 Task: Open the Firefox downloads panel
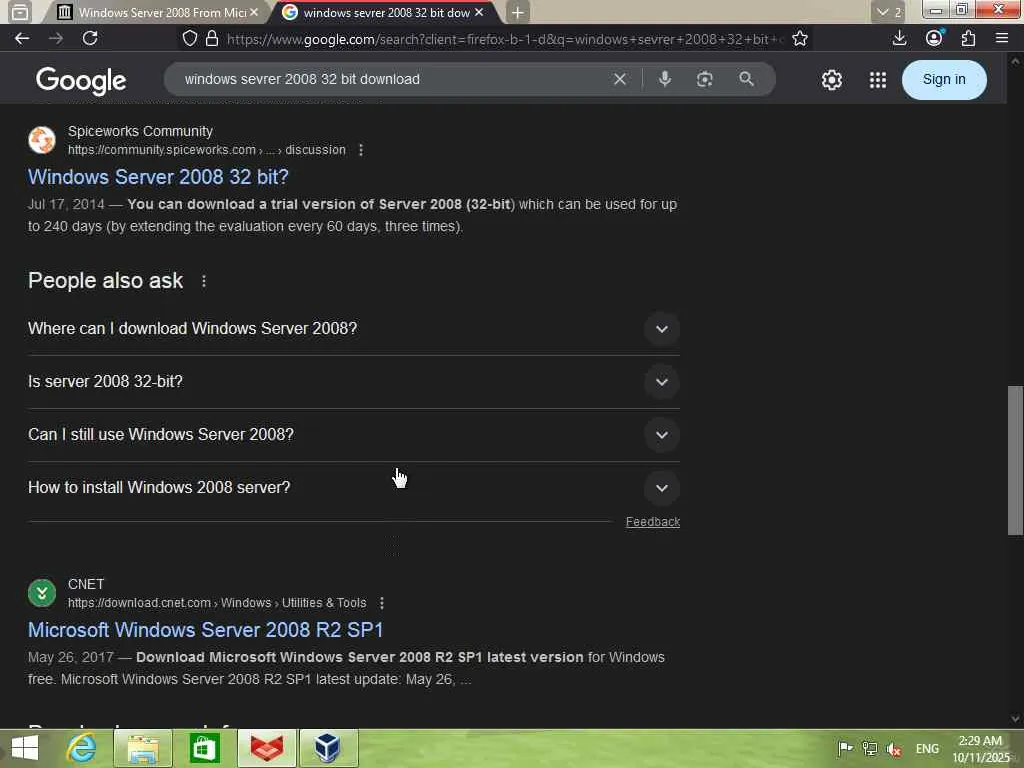tap(899, 39)
